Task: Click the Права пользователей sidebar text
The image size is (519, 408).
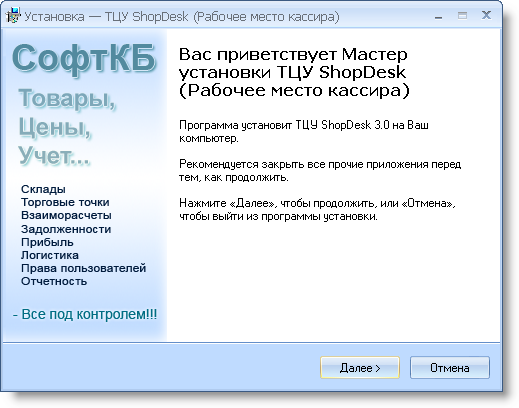Action: pos(84,268)
